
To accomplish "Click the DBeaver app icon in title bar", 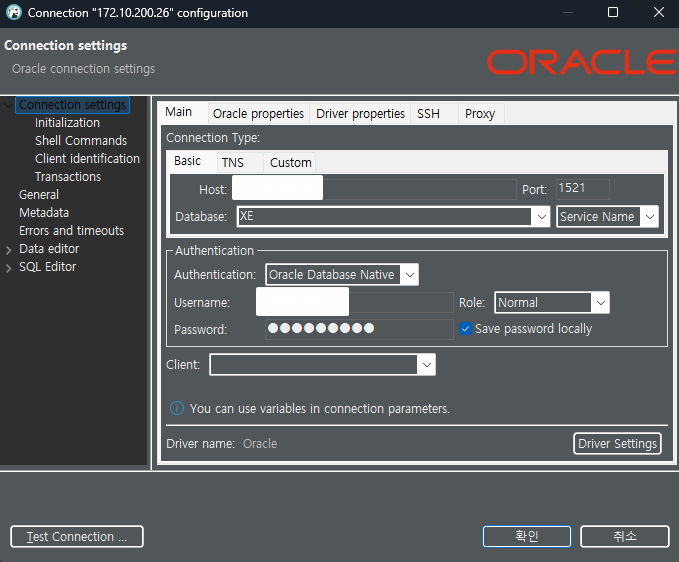I will (14, 13).
